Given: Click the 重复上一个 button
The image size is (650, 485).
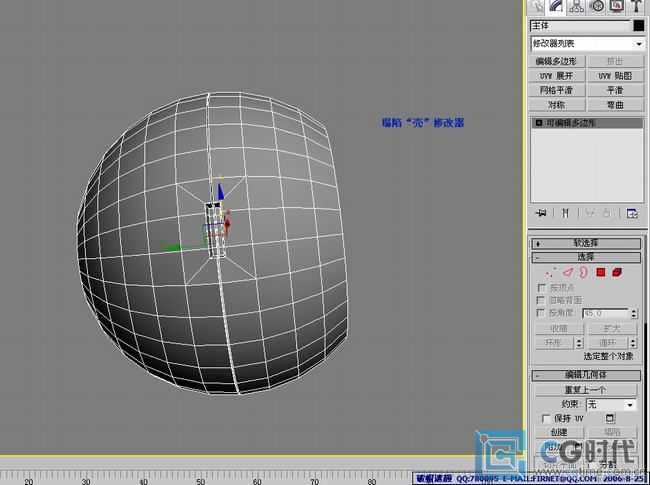Looking at the screenshot, I should [x=586, y=390].
